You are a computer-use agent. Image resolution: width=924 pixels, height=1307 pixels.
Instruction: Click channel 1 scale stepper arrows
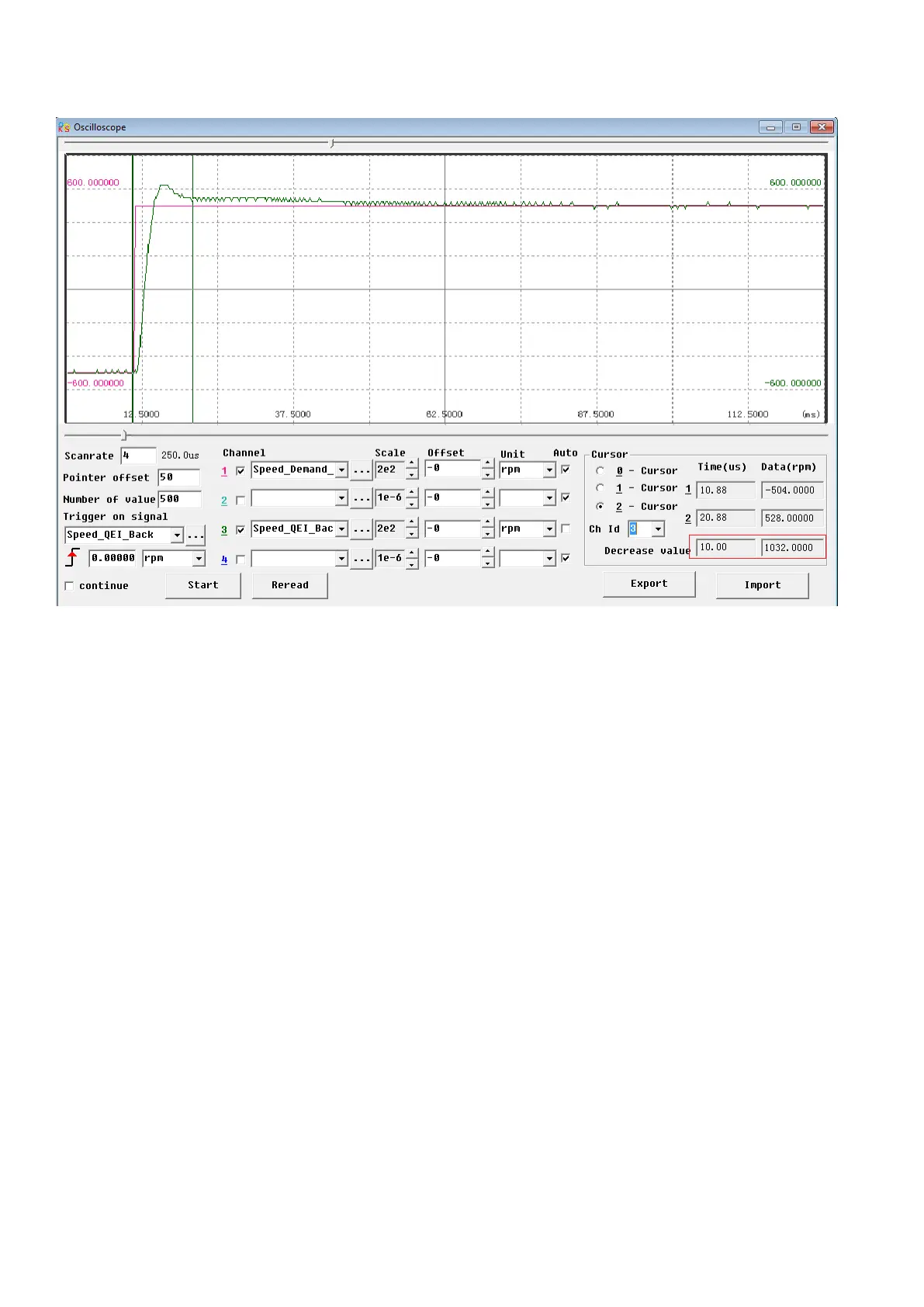(x=412, y=470)
